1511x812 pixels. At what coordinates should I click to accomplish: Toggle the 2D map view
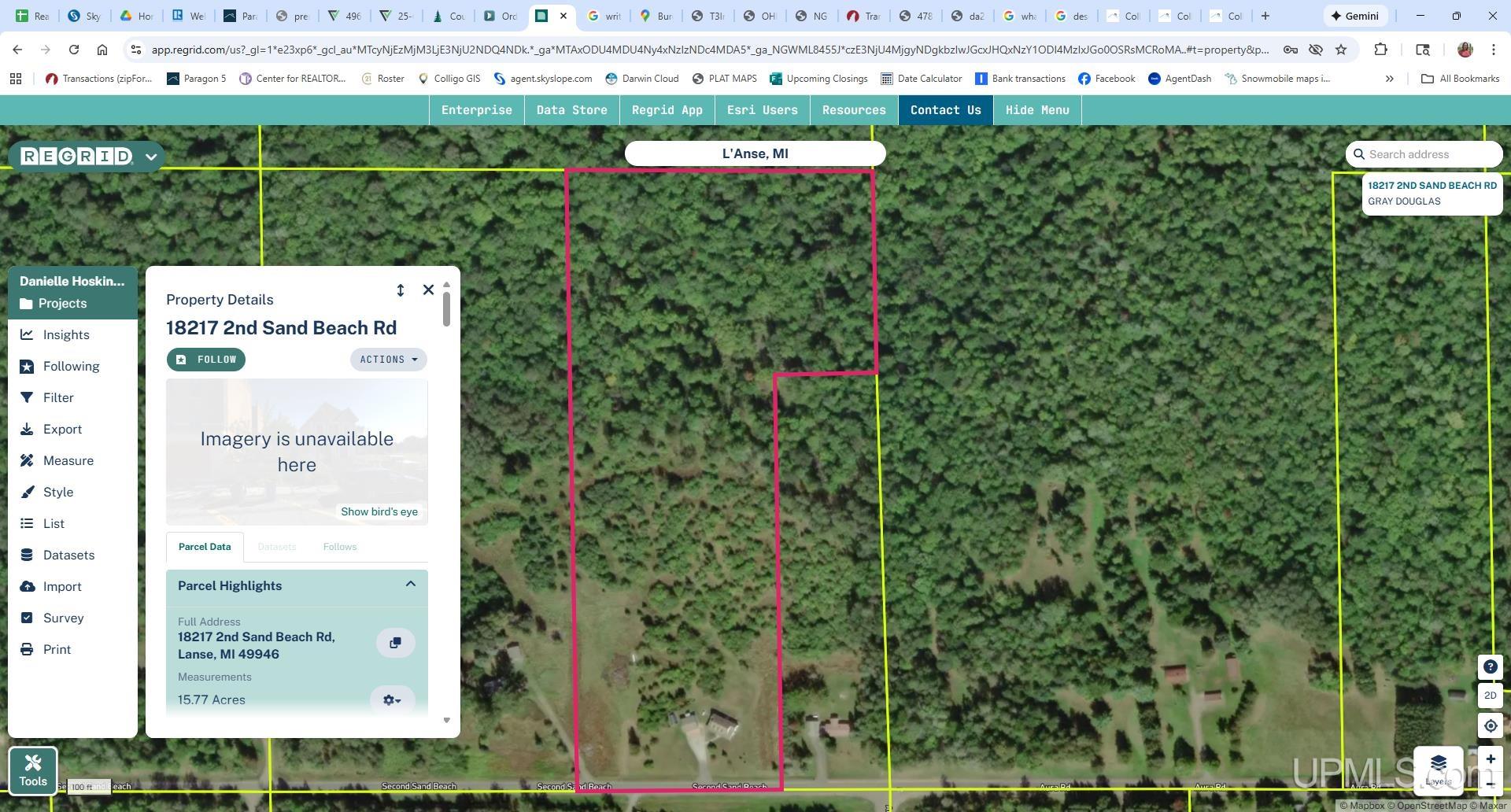1490,696
